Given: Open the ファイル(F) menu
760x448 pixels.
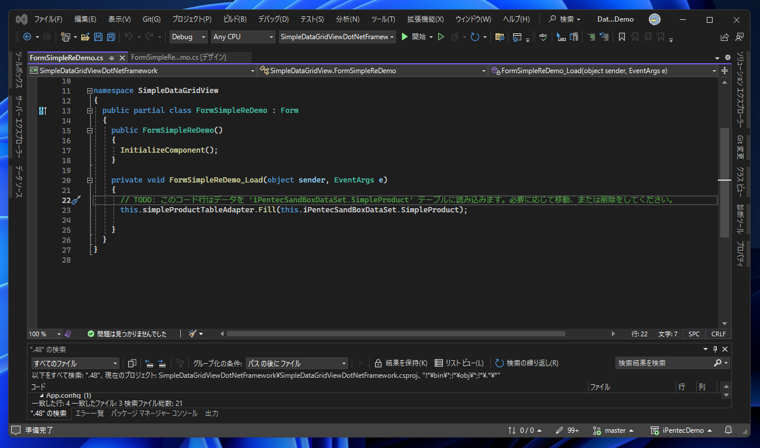Looking at the screenshot, I should pos(48,19).
